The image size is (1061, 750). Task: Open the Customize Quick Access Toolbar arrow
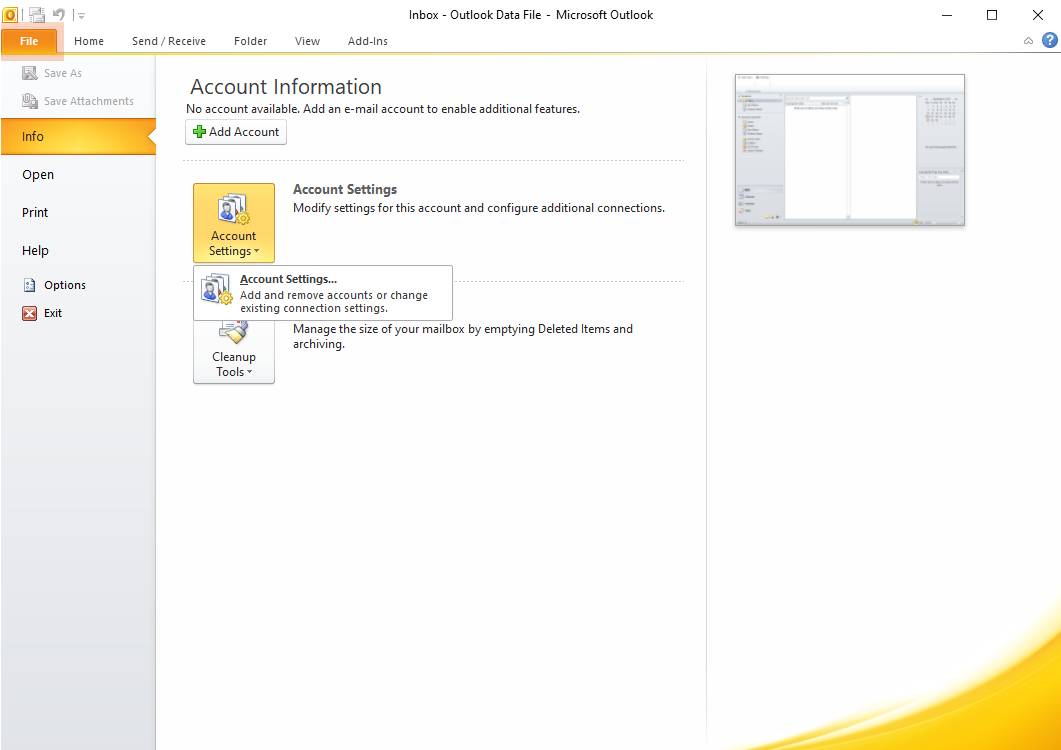(x=81, y=15)
